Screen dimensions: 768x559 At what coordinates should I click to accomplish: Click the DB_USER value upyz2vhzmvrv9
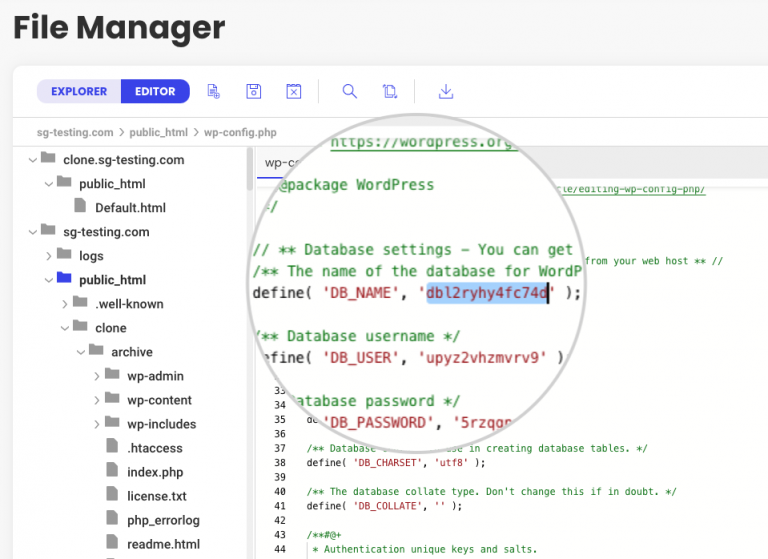[482, 358]
